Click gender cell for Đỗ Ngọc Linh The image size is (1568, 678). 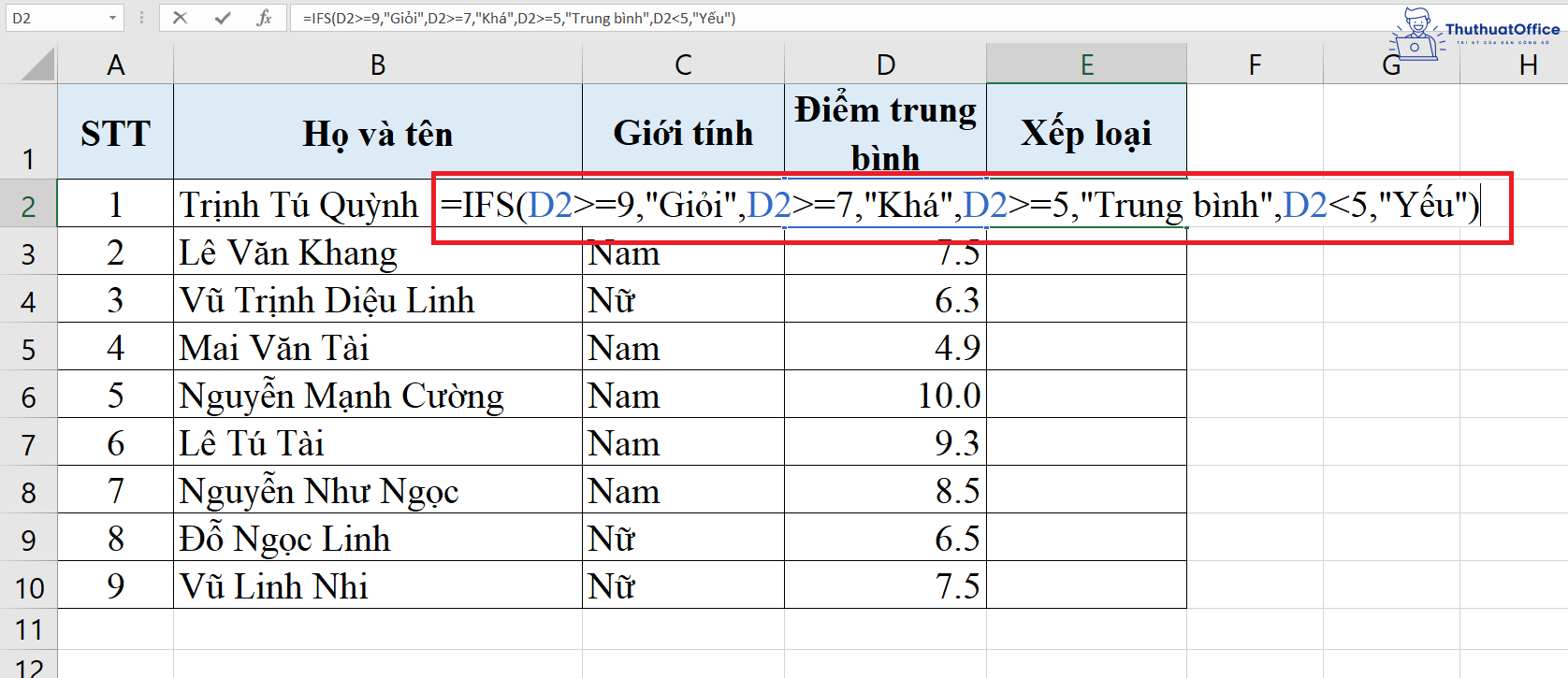(x=683, y=538)
